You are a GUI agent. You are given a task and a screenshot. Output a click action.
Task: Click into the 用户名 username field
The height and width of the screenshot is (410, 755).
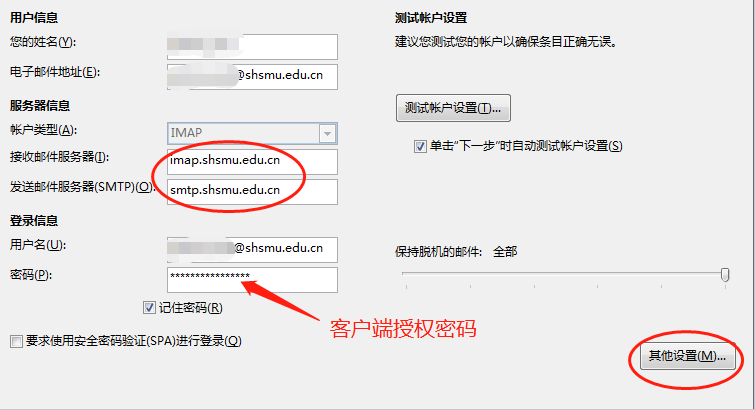252,250
